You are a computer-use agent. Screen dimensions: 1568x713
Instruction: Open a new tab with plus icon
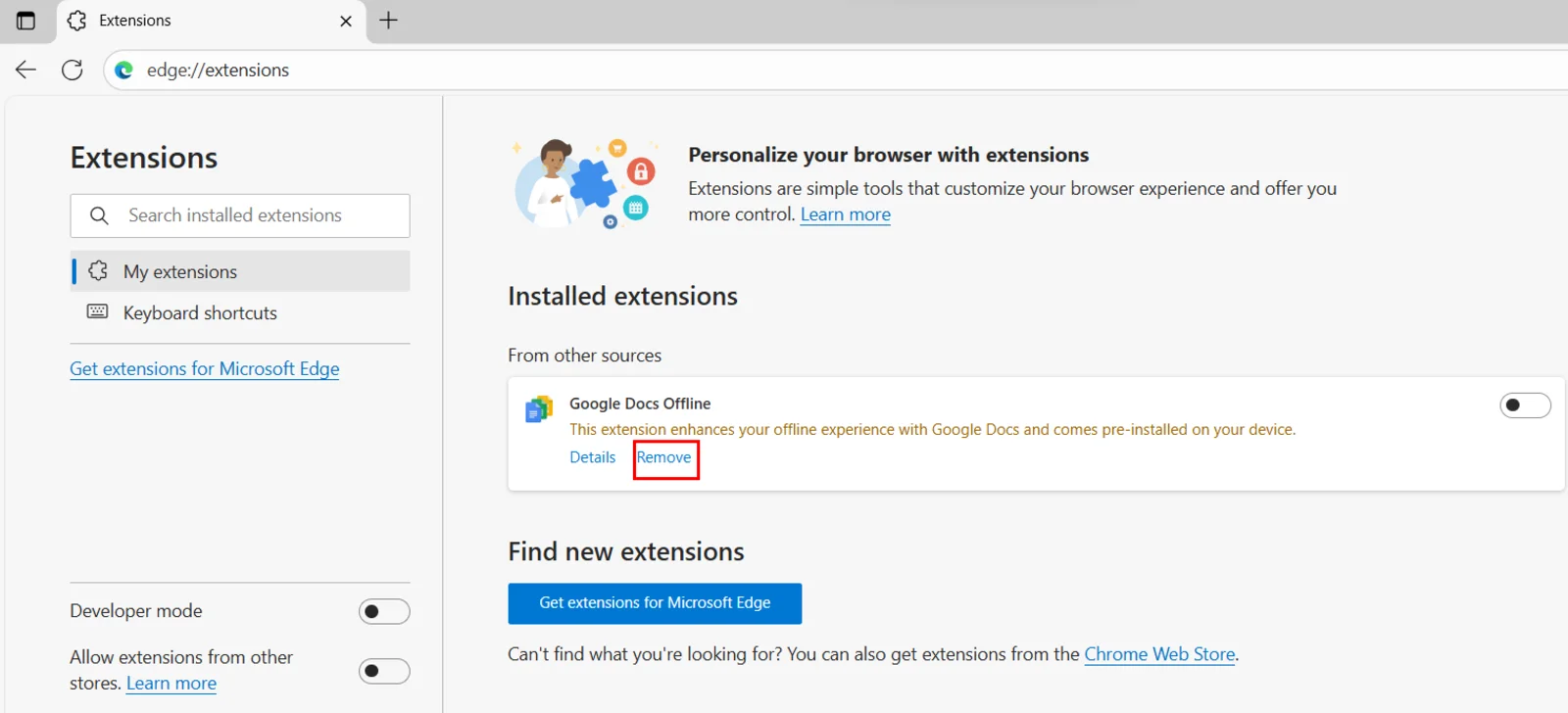389,21
